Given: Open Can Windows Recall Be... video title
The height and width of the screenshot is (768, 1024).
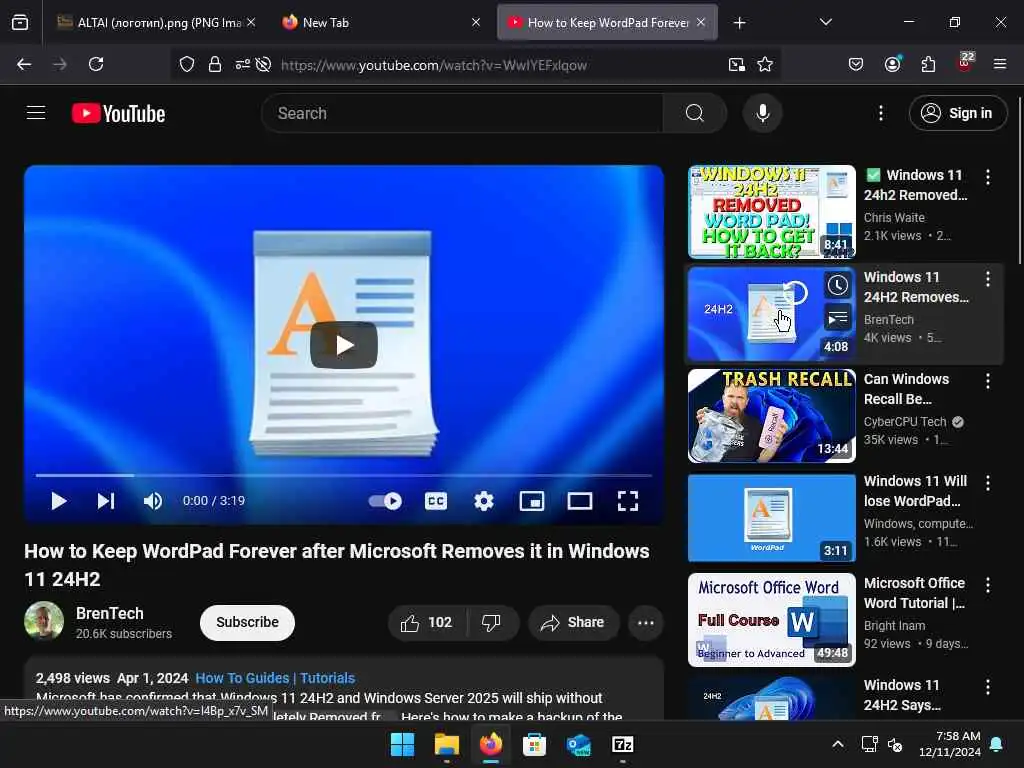Looking at the screenshot, I should [906, 389].
